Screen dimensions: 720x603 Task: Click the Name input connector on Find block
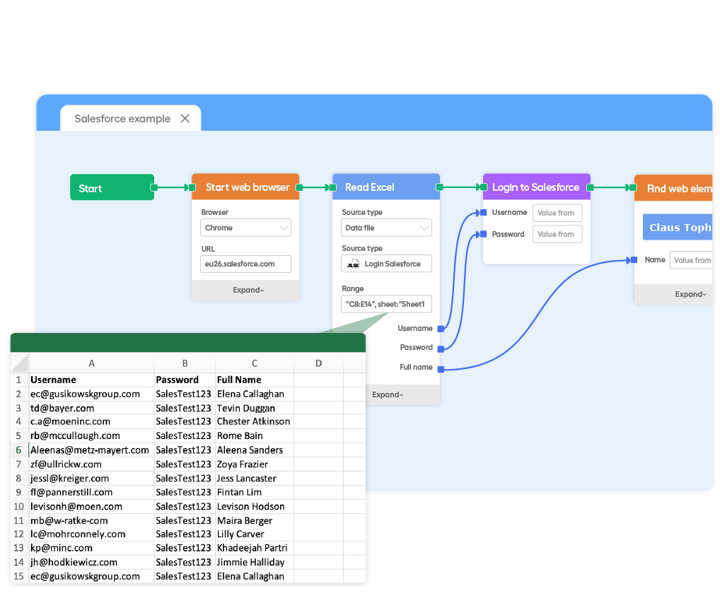(x=634, y=260)
